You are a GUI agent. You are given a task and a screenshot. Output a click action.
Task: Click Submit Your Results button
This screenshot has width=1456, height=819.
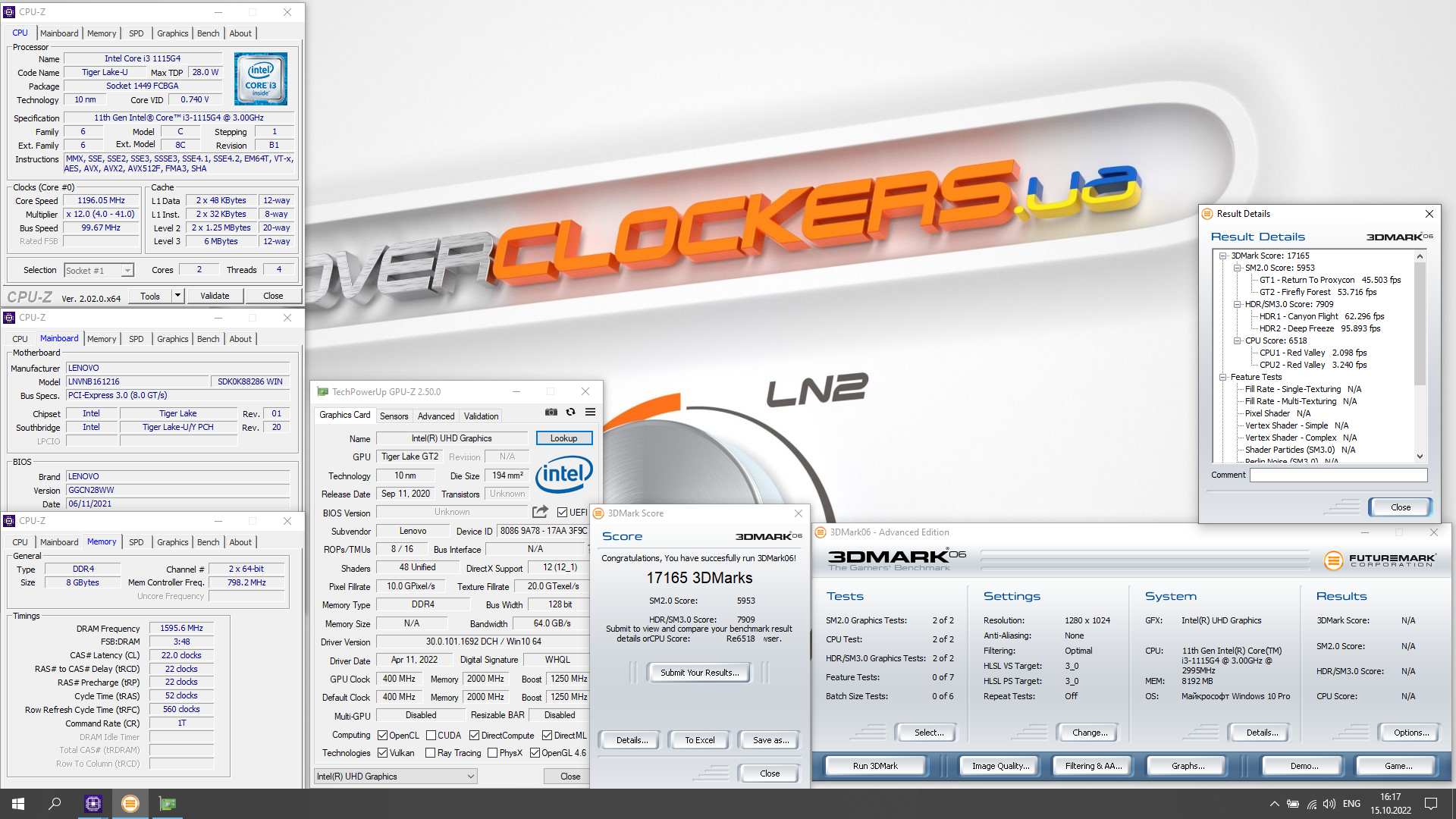(x=699, y=673)
